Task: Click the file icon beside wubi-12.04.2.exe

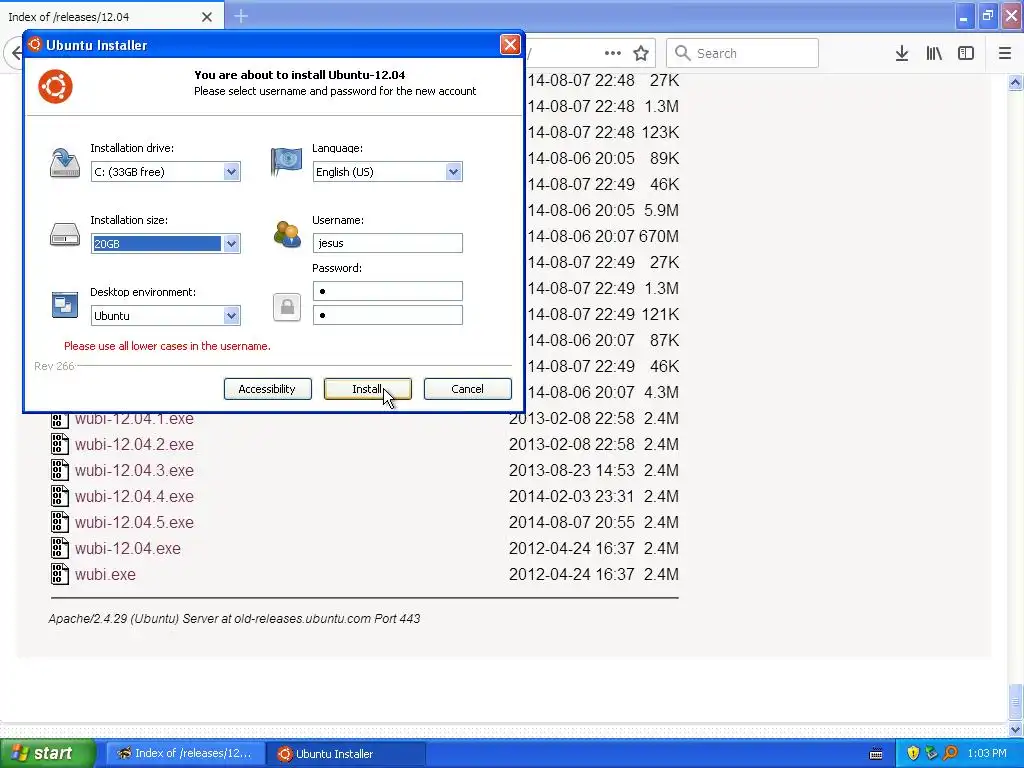Action: (59, 444)
